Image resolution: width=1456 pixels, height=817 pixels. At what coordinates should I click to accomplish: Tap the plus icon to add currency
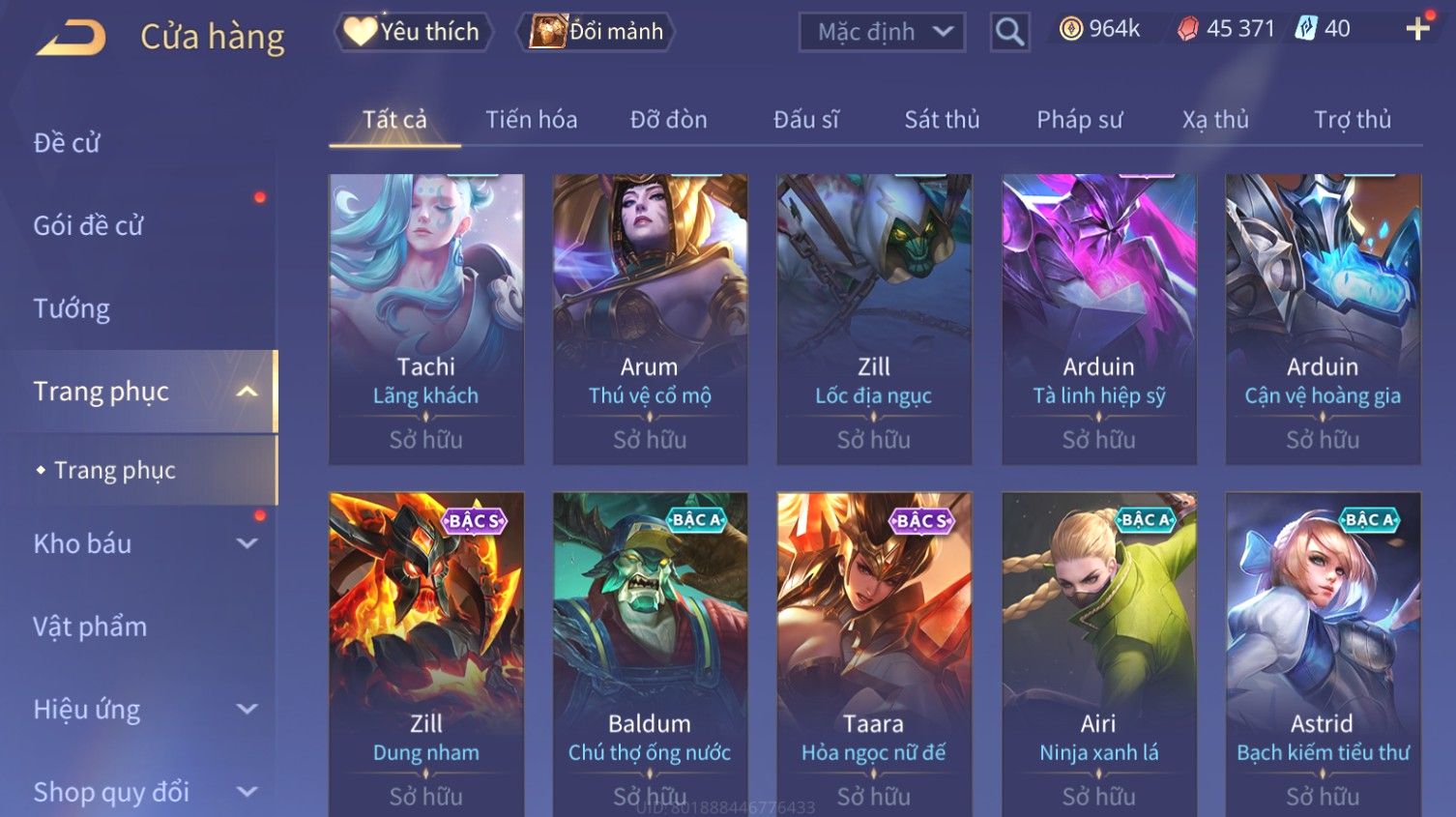(1418, 29)
